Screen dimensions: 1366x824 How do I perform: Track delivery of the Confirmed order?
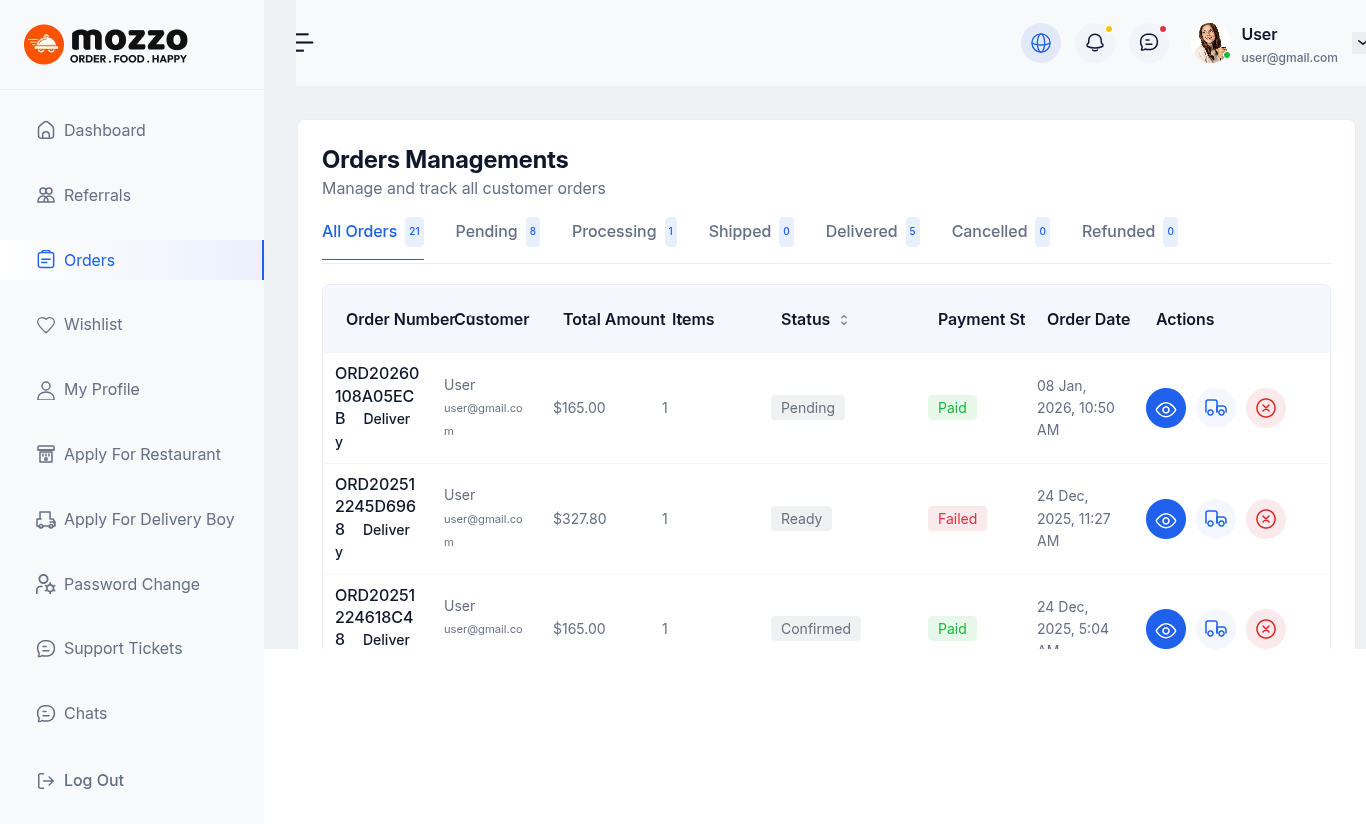coord(1215,629)
